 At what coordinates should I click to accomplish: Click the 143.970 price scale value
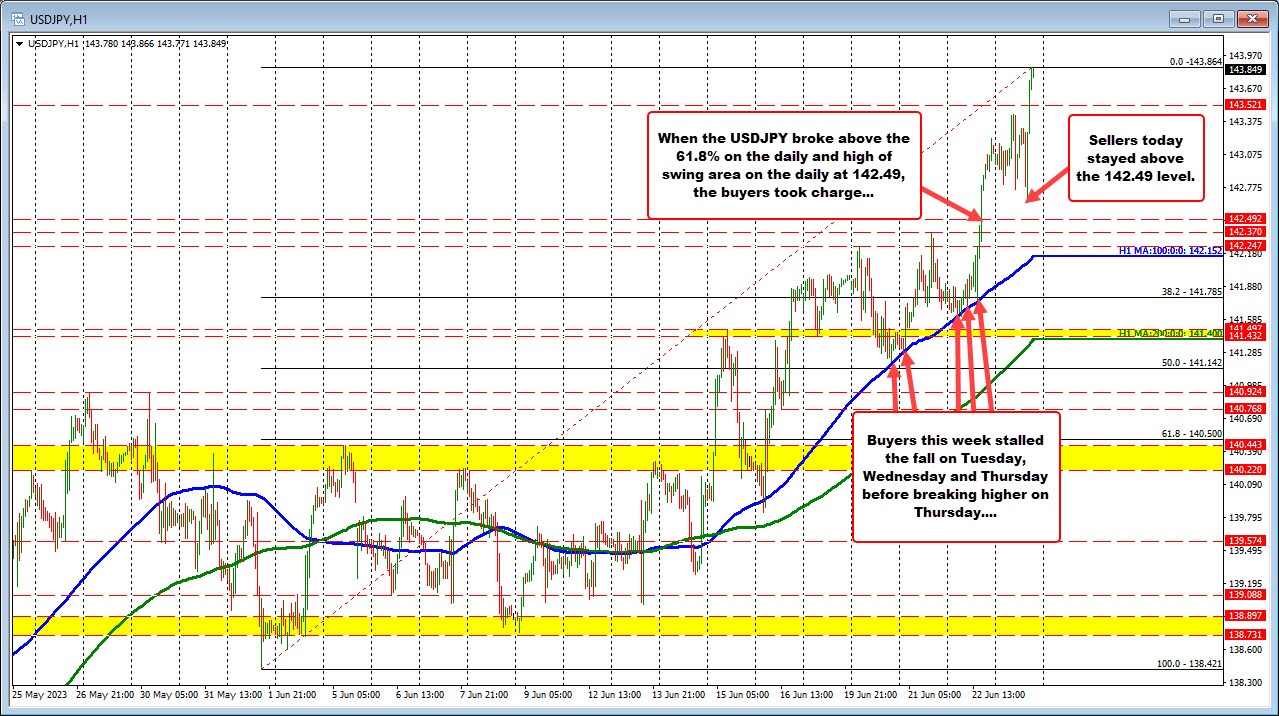click(1245, 55)
